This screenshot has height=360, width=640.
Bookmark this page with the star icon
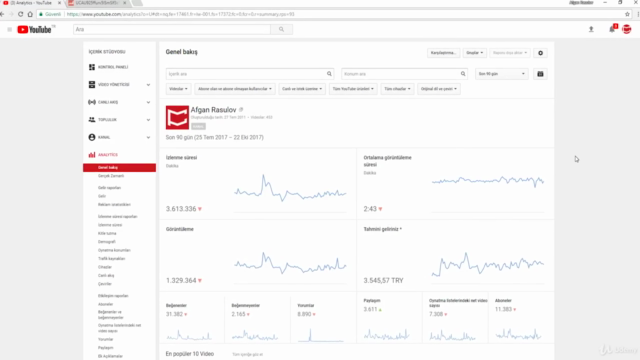(627, 14)
